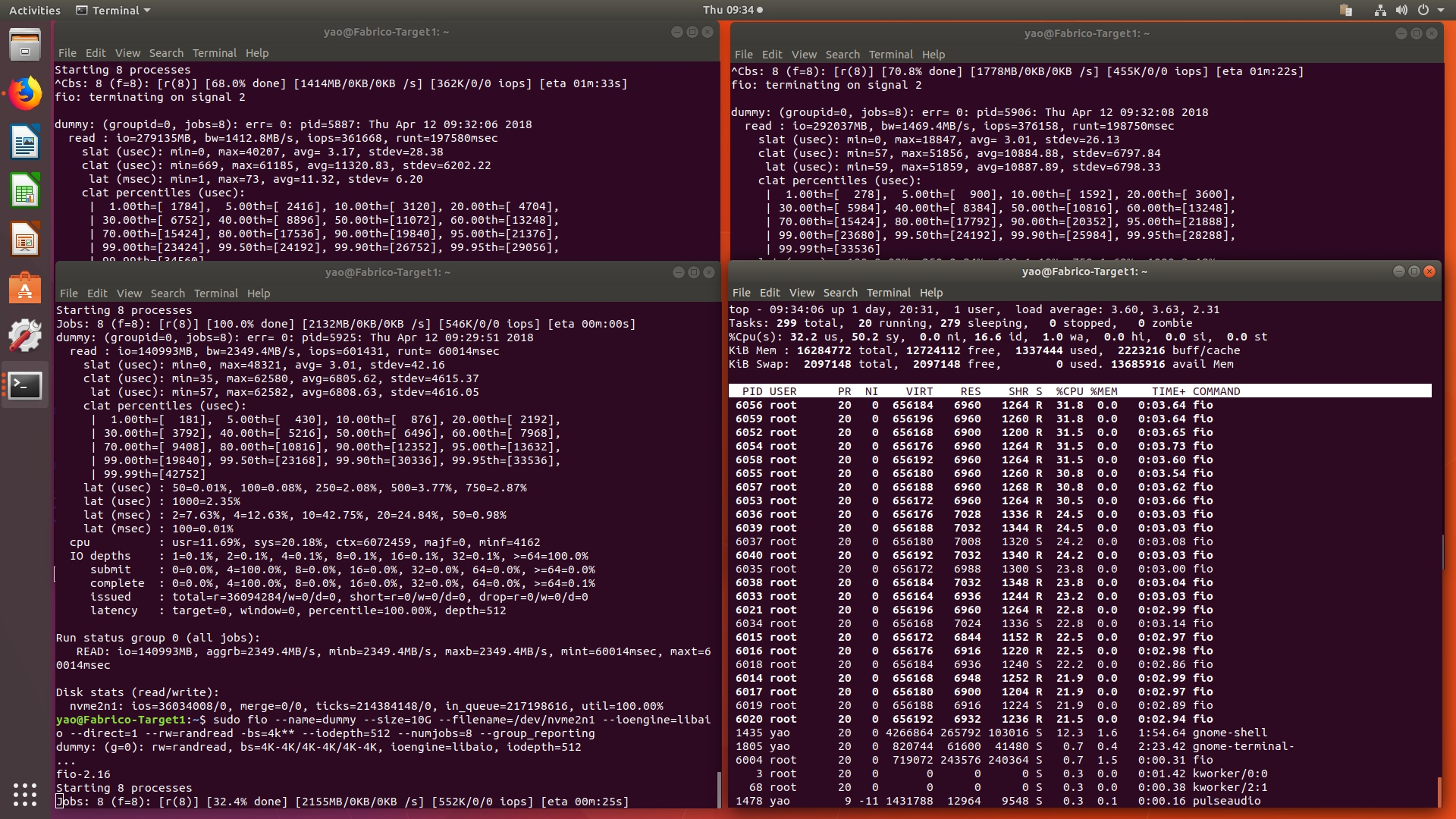Open Firefox from the dock

coord(25,94)
